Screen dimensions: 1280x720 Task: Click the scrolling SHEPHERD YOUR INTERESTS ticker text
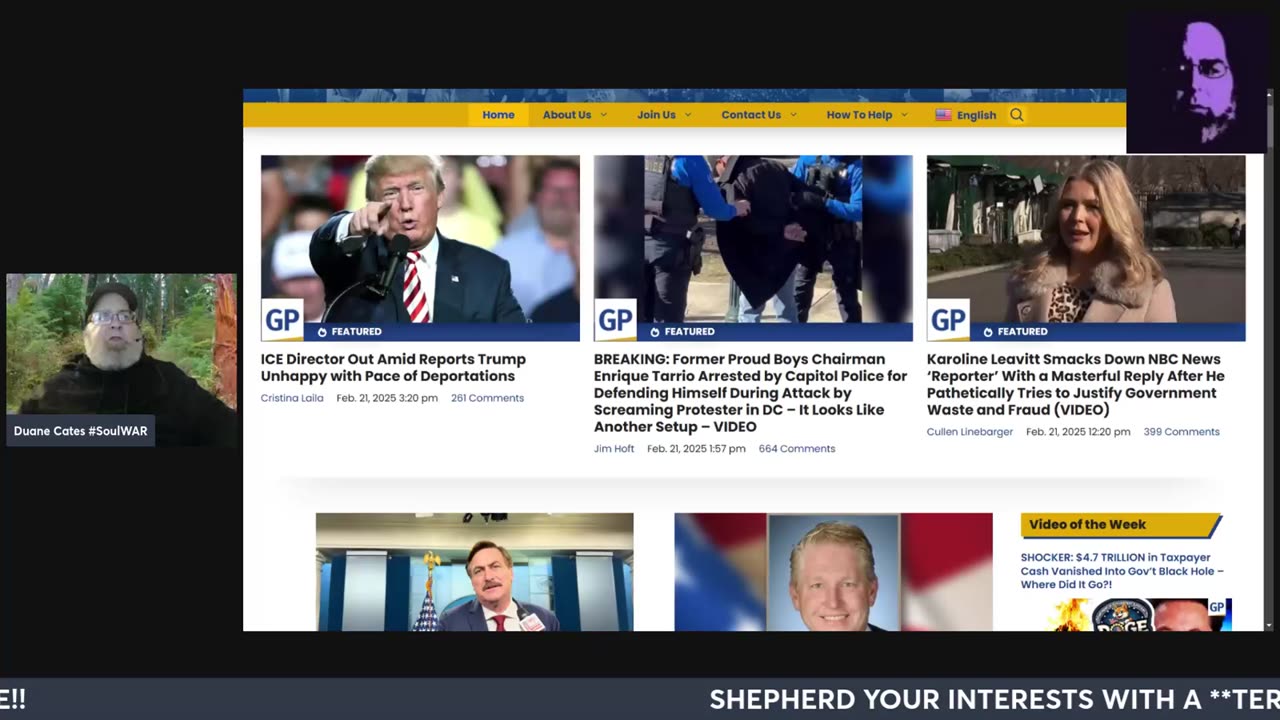[994, 700]
